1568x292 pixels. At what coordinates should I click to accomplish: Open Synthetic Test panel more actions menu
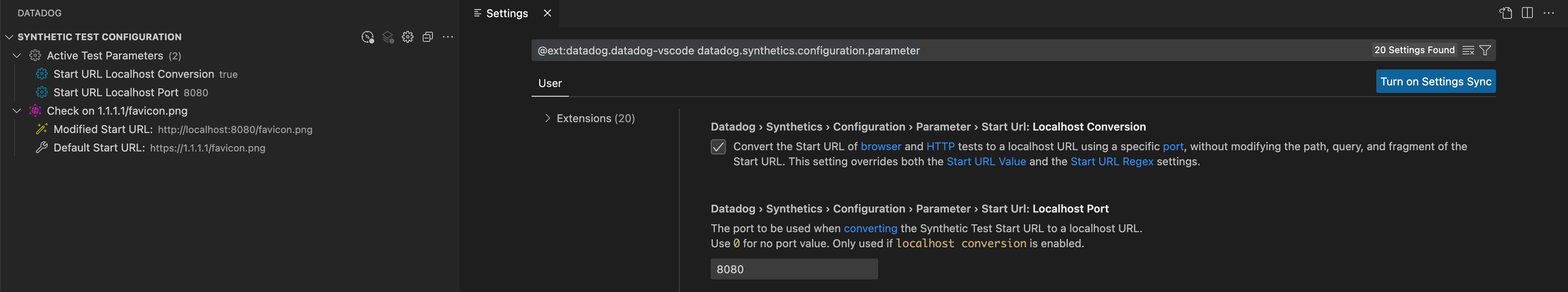448,37
